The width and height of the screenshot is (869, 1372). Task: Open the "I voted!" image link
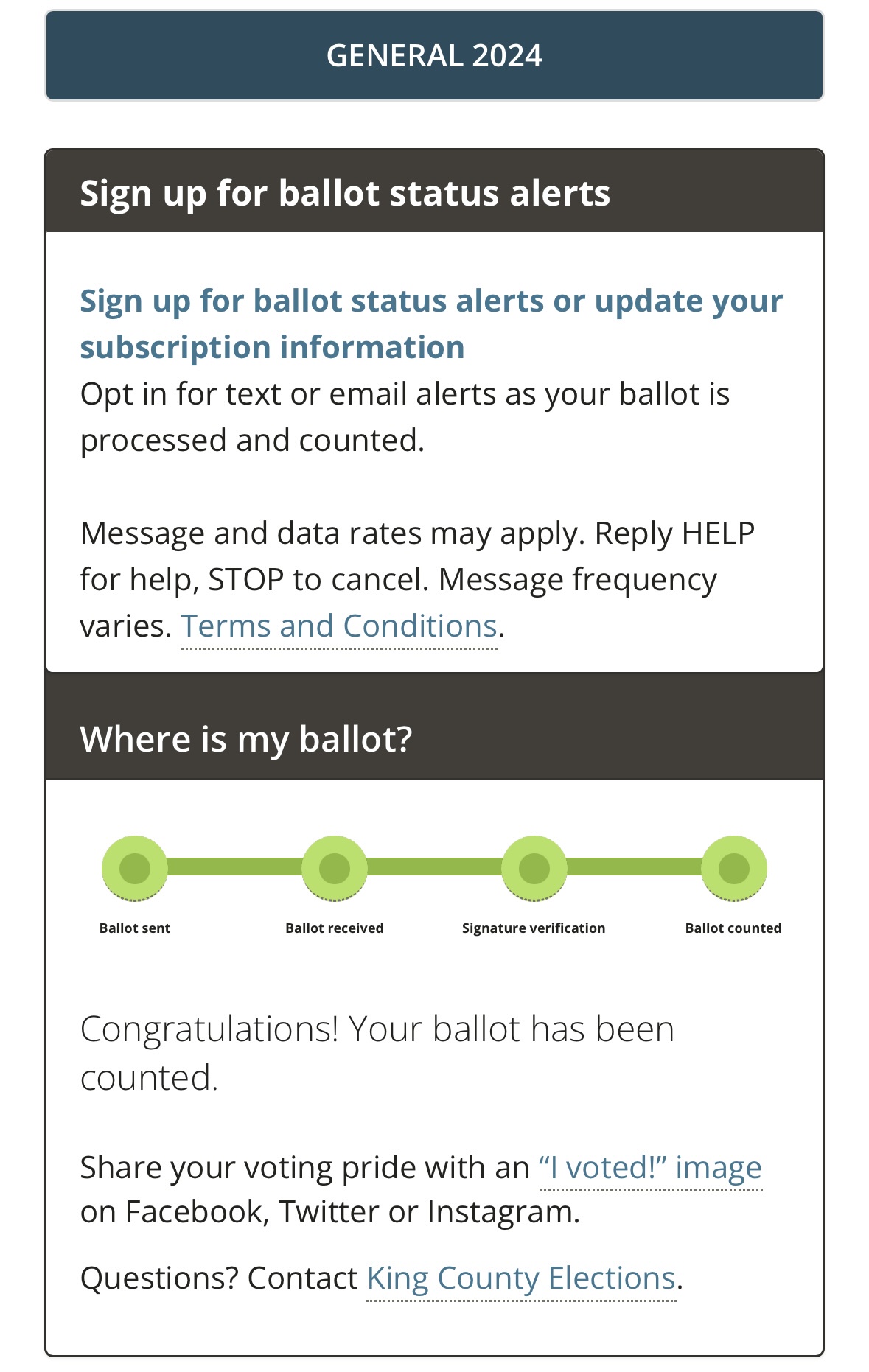[650, 1168]
